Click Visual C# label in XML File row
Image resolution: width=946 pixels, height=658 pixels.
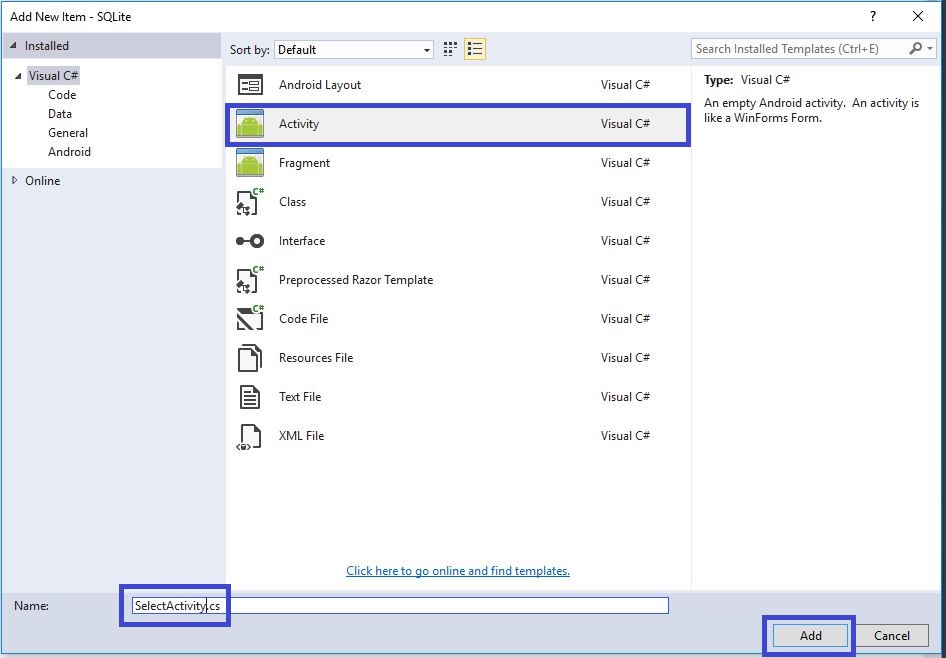(x=625, y=435)
